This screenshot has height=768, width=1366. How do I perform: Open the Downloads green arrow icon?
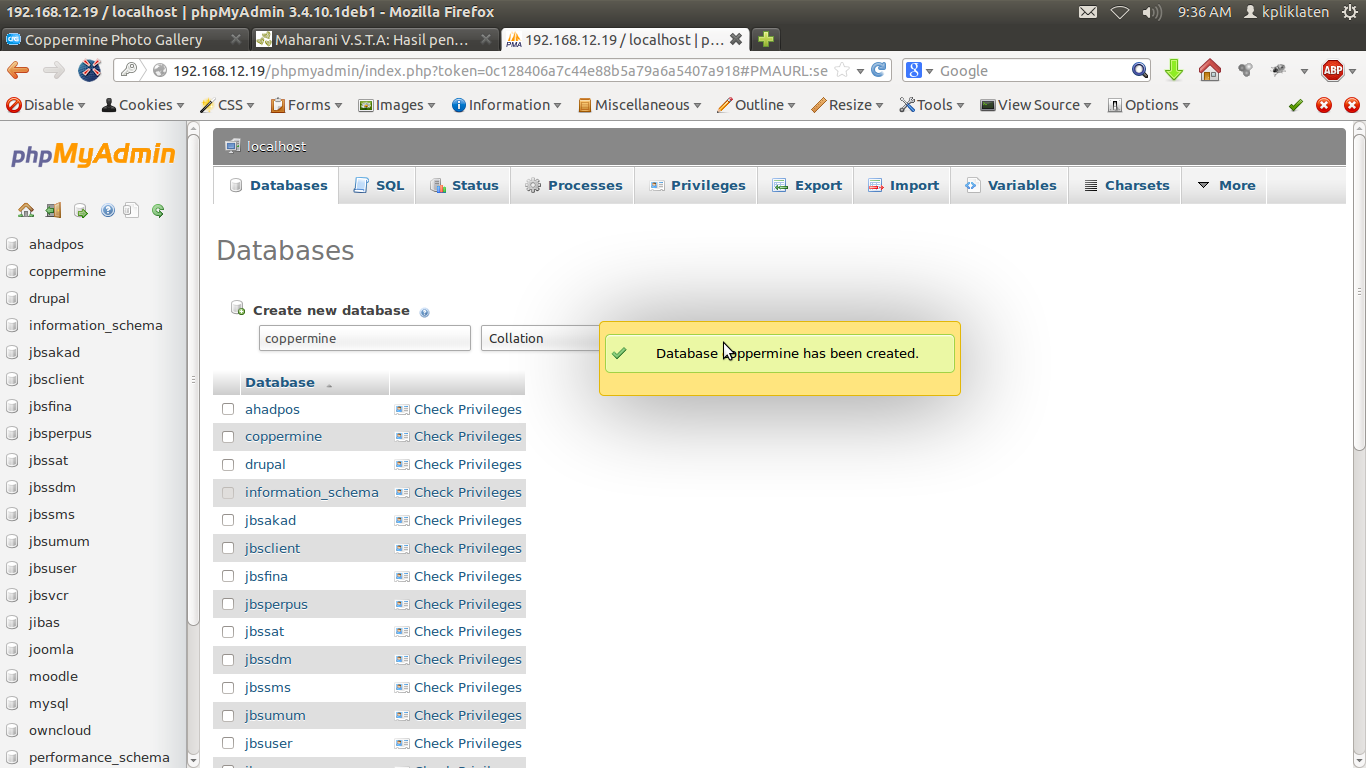click(1174, 70)
